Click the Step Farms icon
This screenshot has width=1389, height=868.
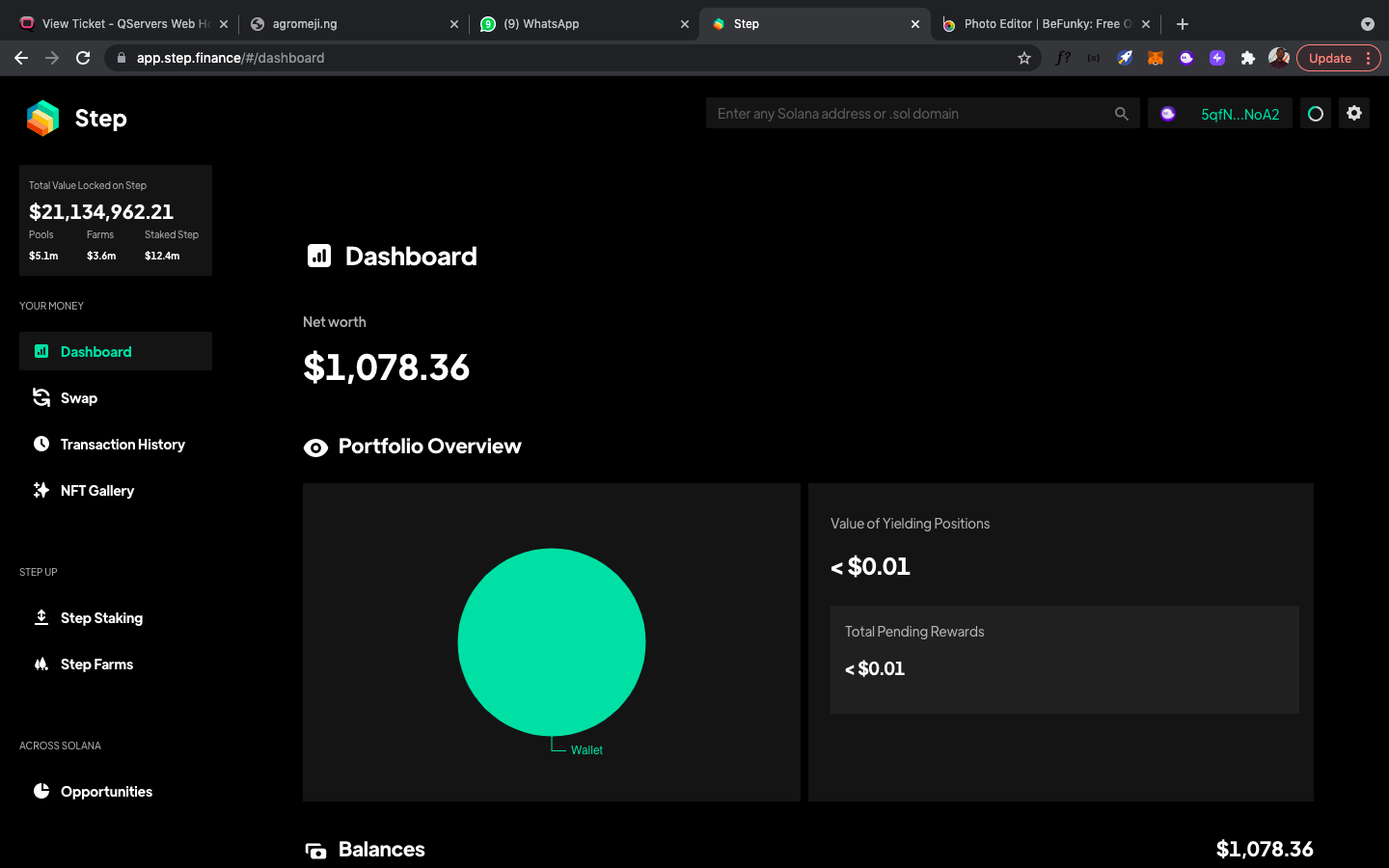tap(41, 664)
